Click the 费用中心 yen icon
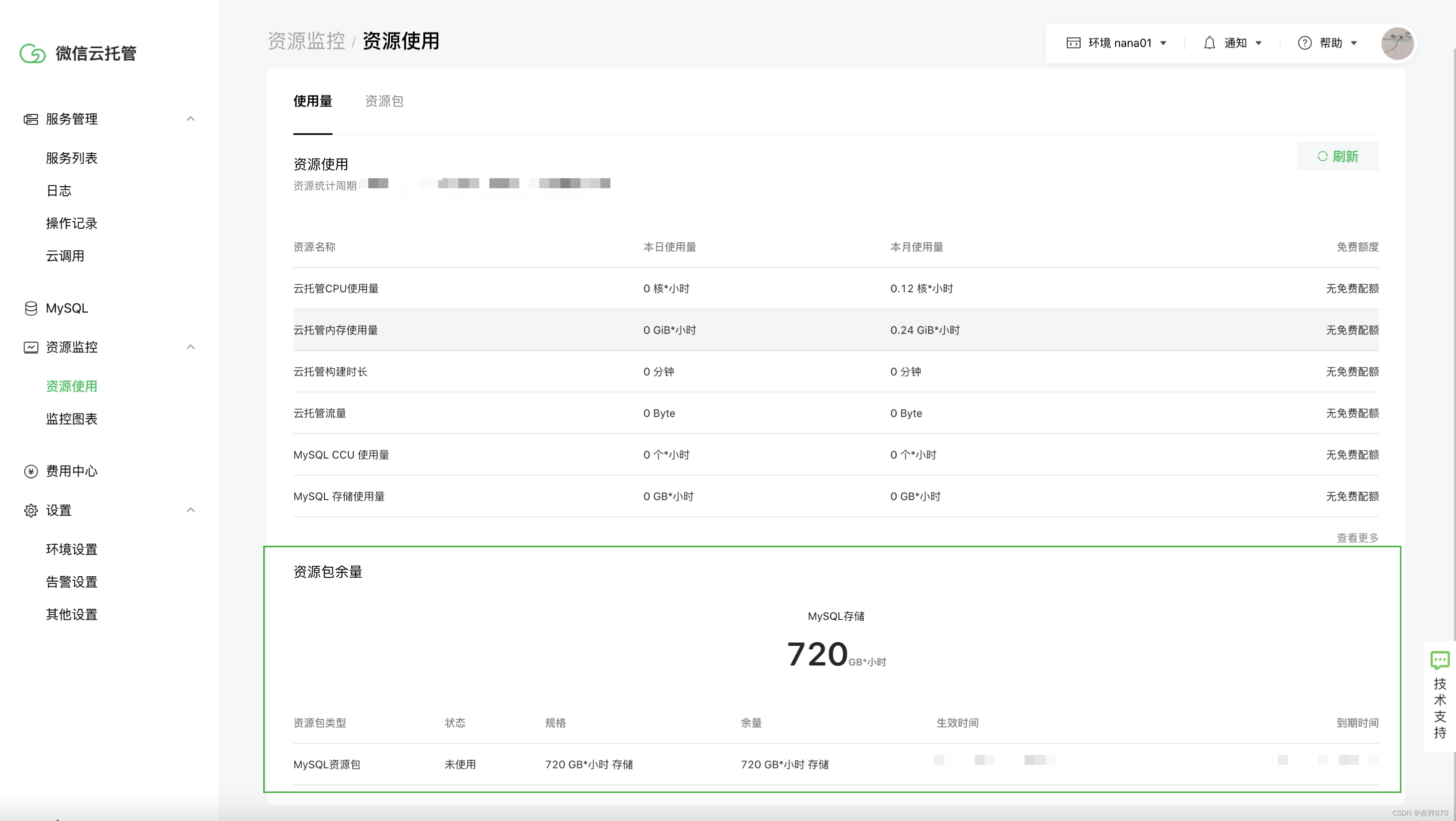 (x=31, y=472)
